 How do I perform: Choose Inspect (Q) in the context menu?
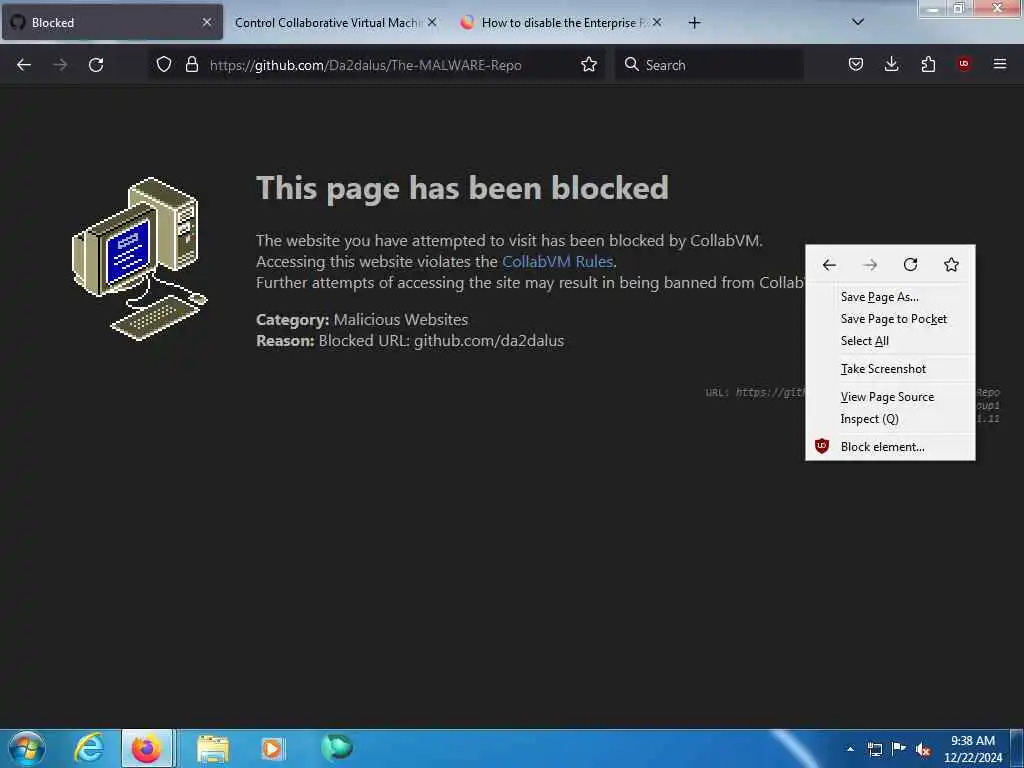pos(890,419)
